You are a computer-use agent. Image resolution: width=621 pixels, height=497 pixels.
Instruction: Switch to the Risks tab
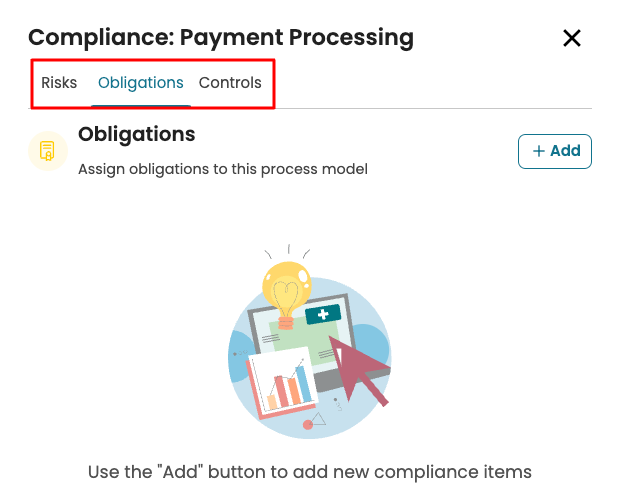click(59, 83)
